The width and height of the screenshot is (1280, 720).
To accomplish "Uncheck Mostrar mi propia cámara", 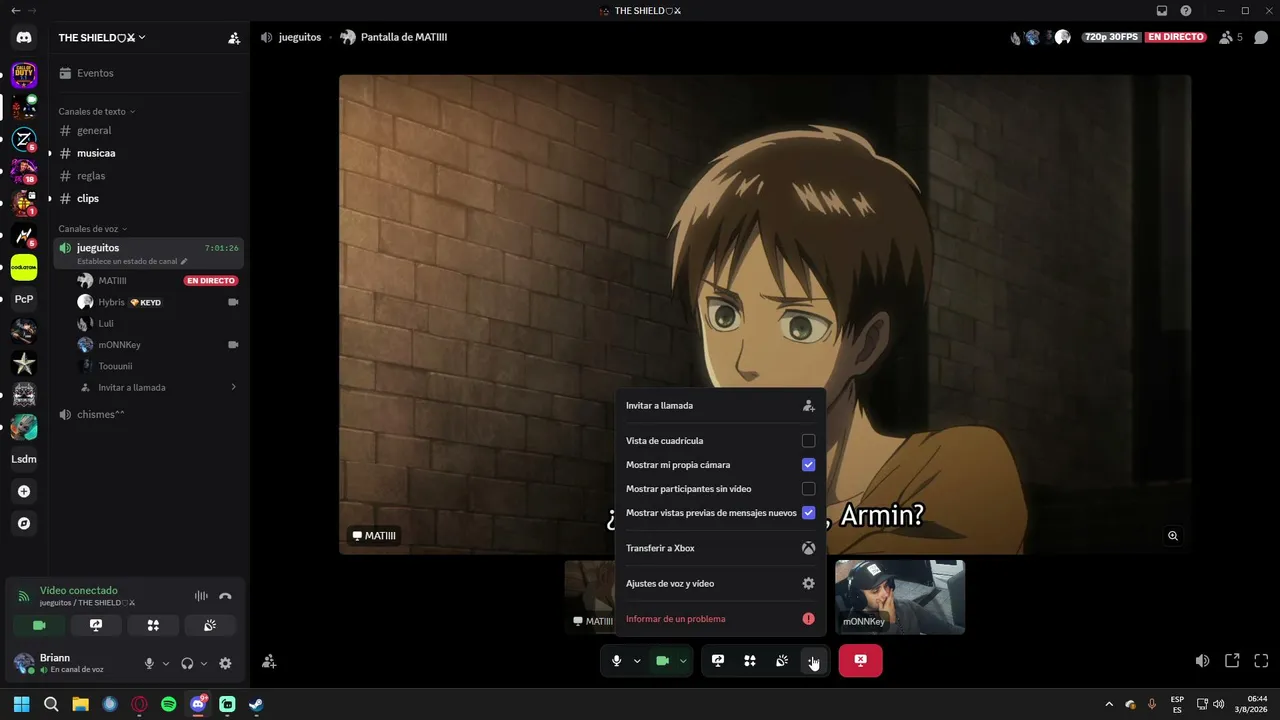I will (808, 465).
